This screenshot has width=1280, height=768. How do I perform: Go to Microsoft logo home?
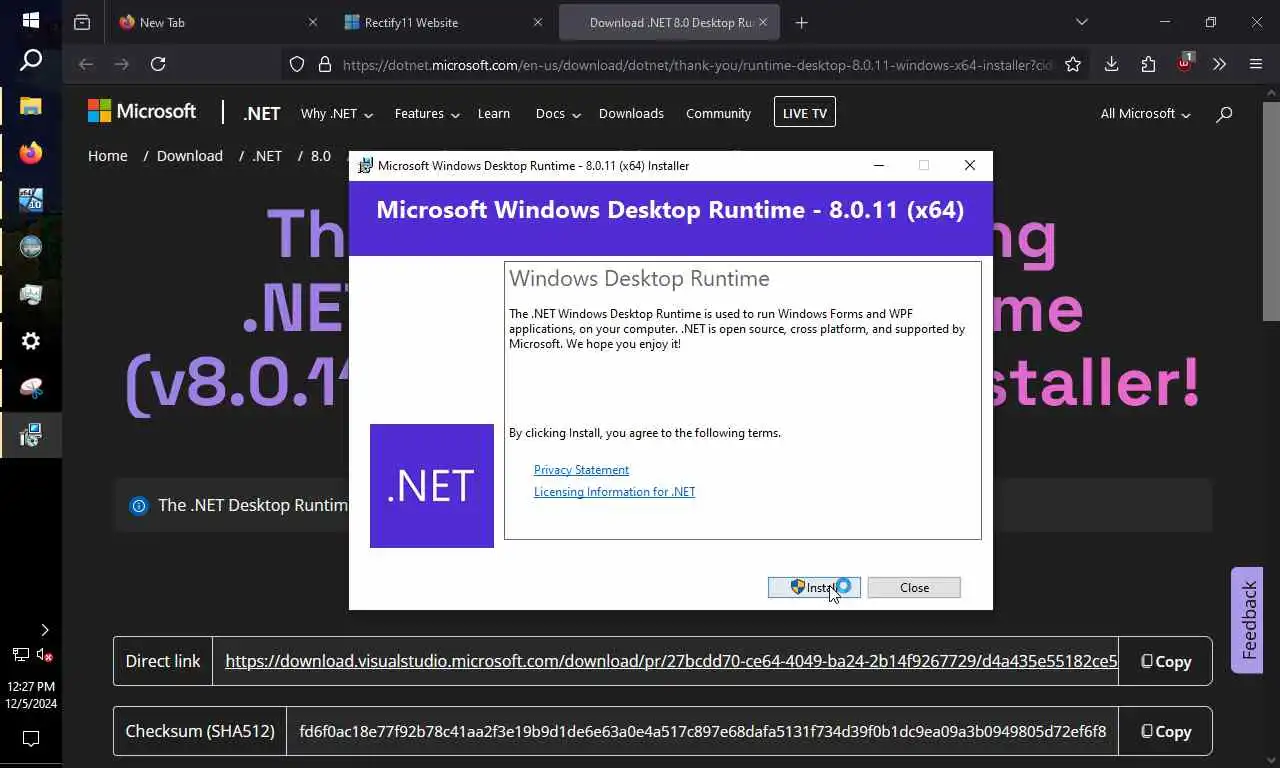tap(142, 111)
